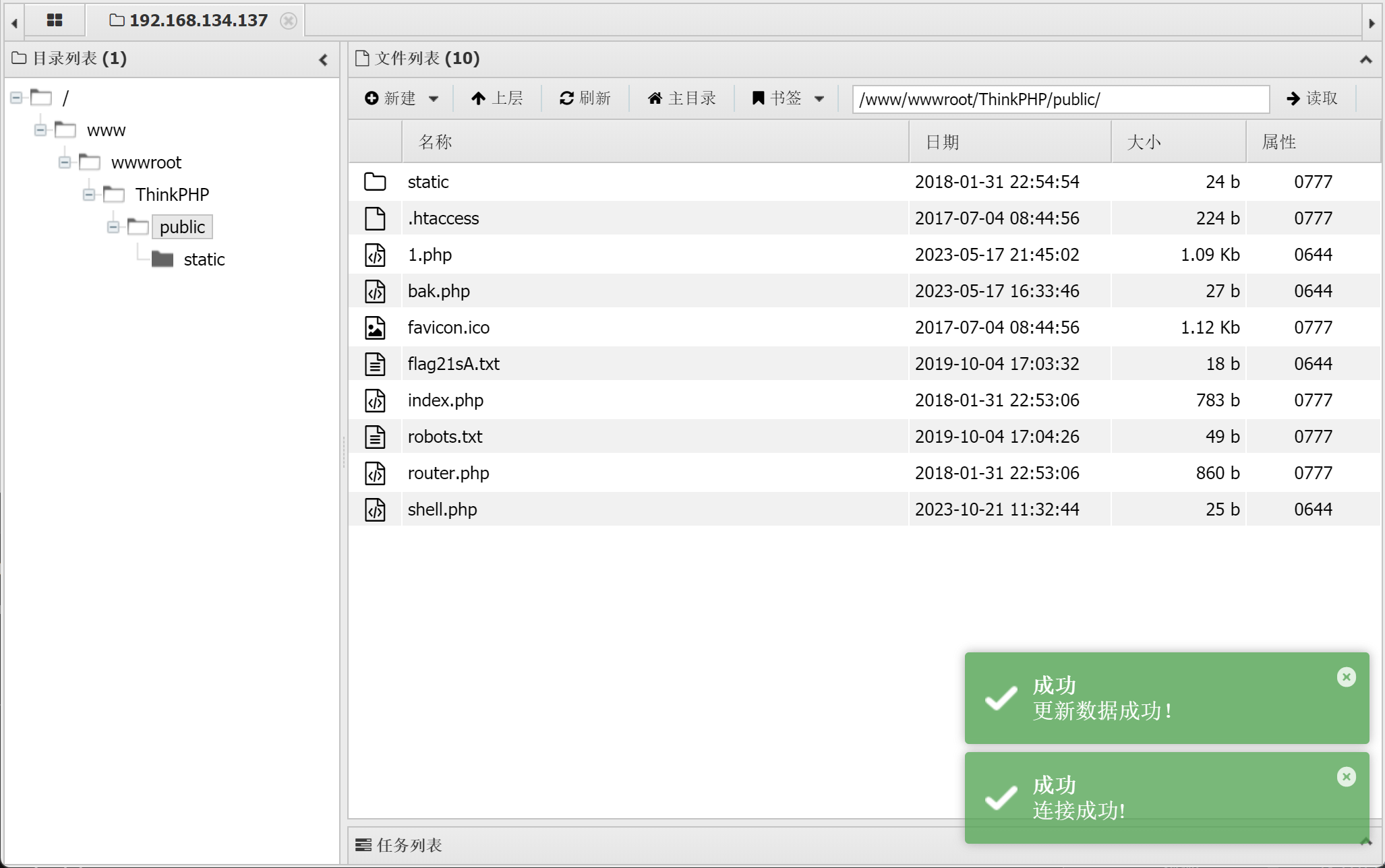The width and height of the screenshot is (1385, 868).
Task: Go to home directory (主目录)
Action: 682,98
